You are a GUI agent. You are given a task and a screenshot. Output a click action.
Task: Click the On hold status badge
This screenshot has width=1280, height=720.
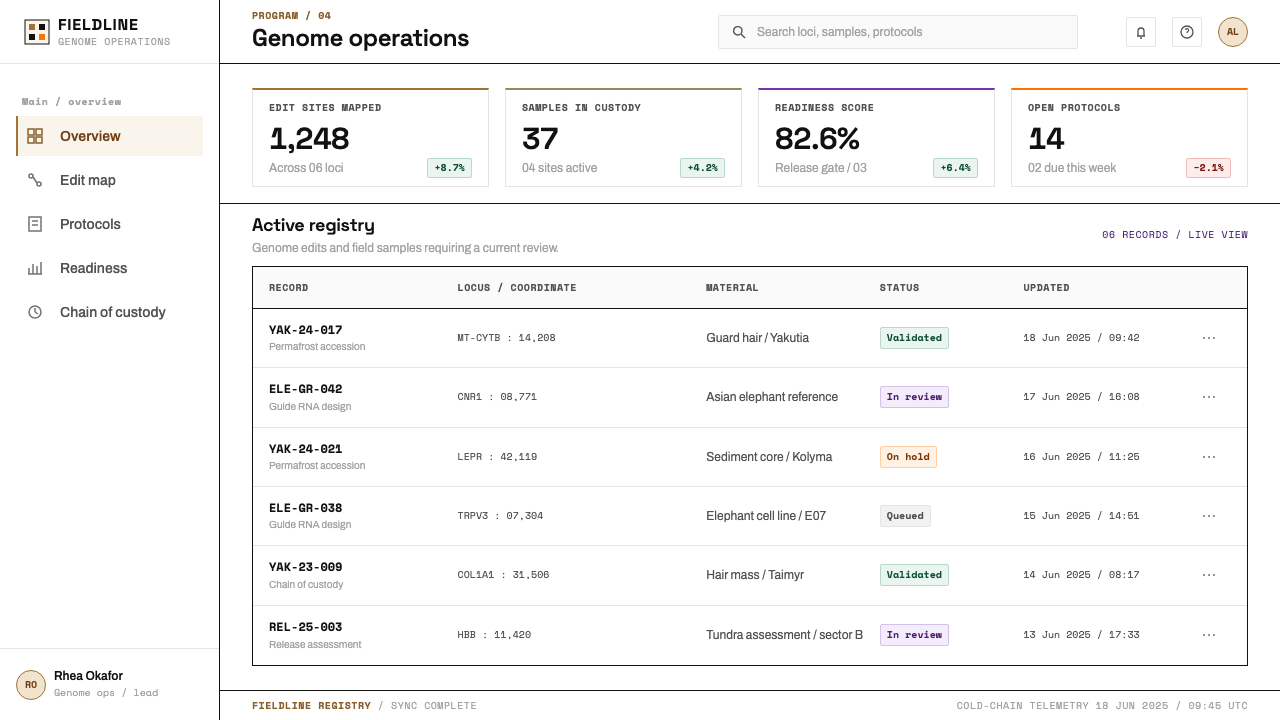click(x=908, y=457)
